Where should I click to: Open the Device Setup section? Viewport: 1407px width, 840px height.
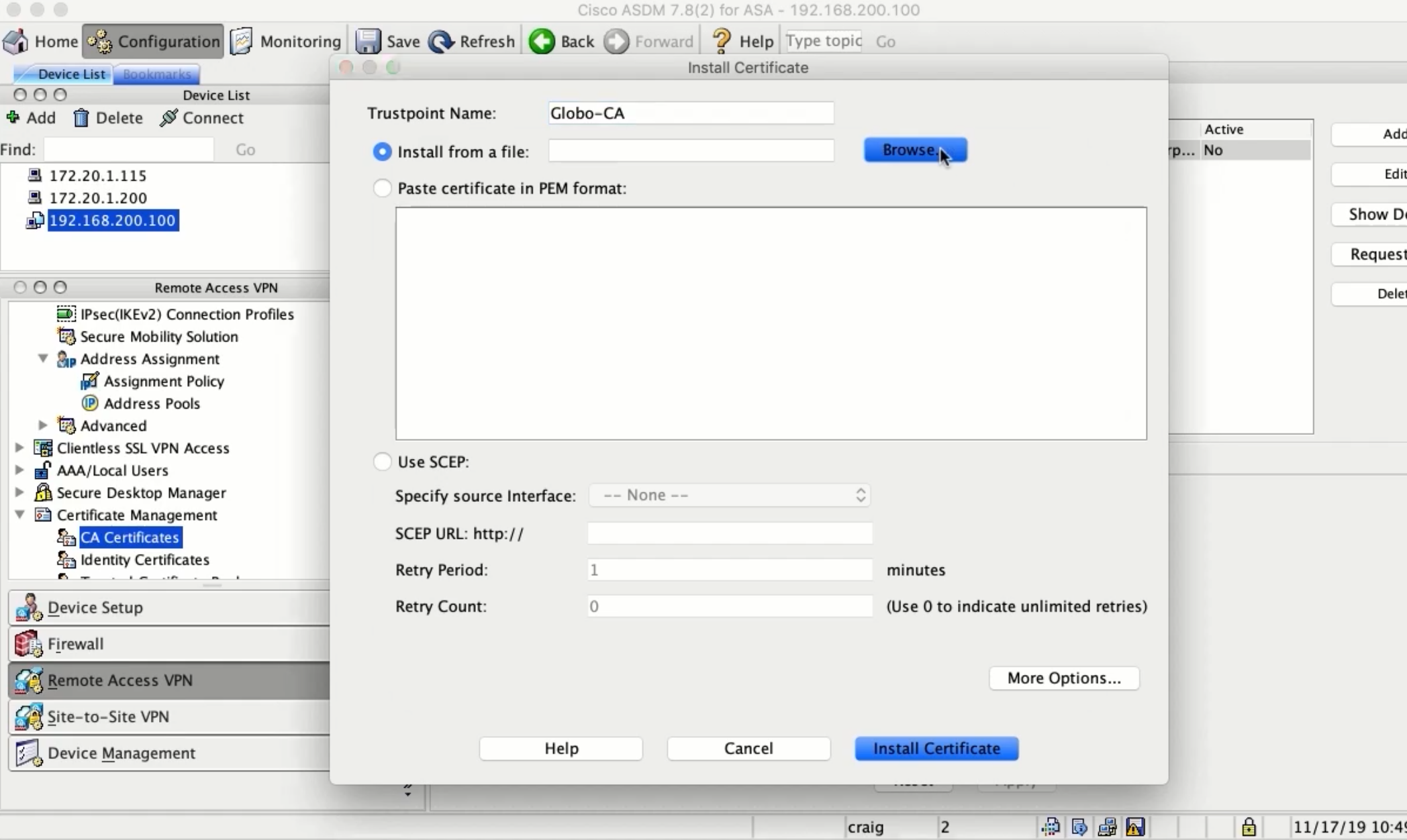[169, 607]
